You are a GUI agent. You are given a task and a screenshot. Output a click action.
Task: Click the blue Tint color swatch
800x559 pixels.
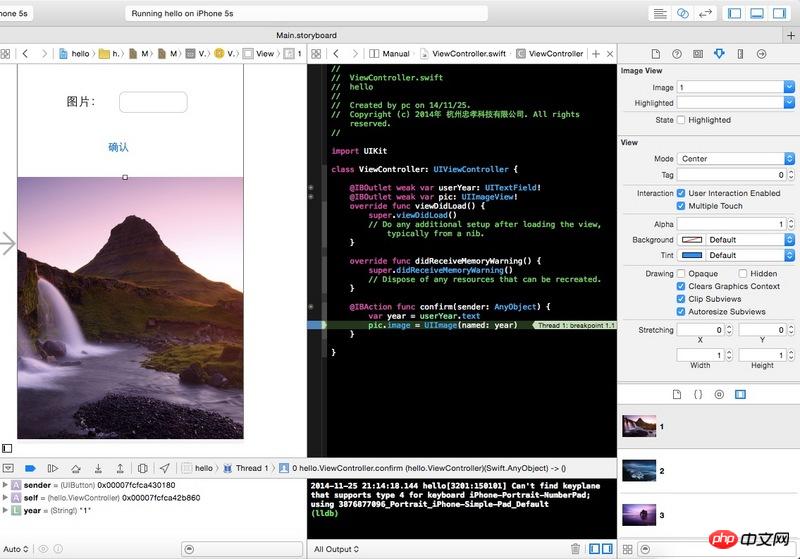pos(692,255)
